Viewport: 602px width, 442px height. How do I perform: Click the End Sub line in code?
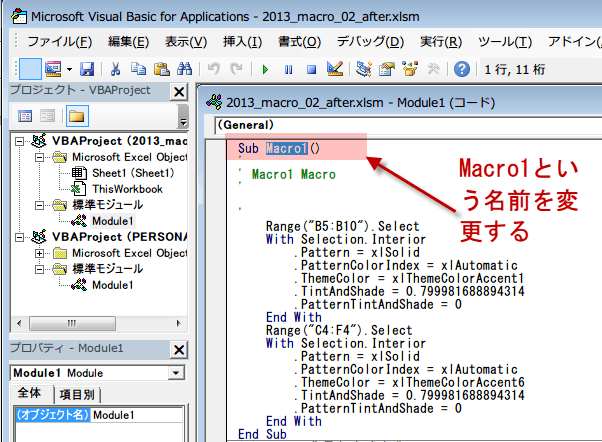coord(262,434)
